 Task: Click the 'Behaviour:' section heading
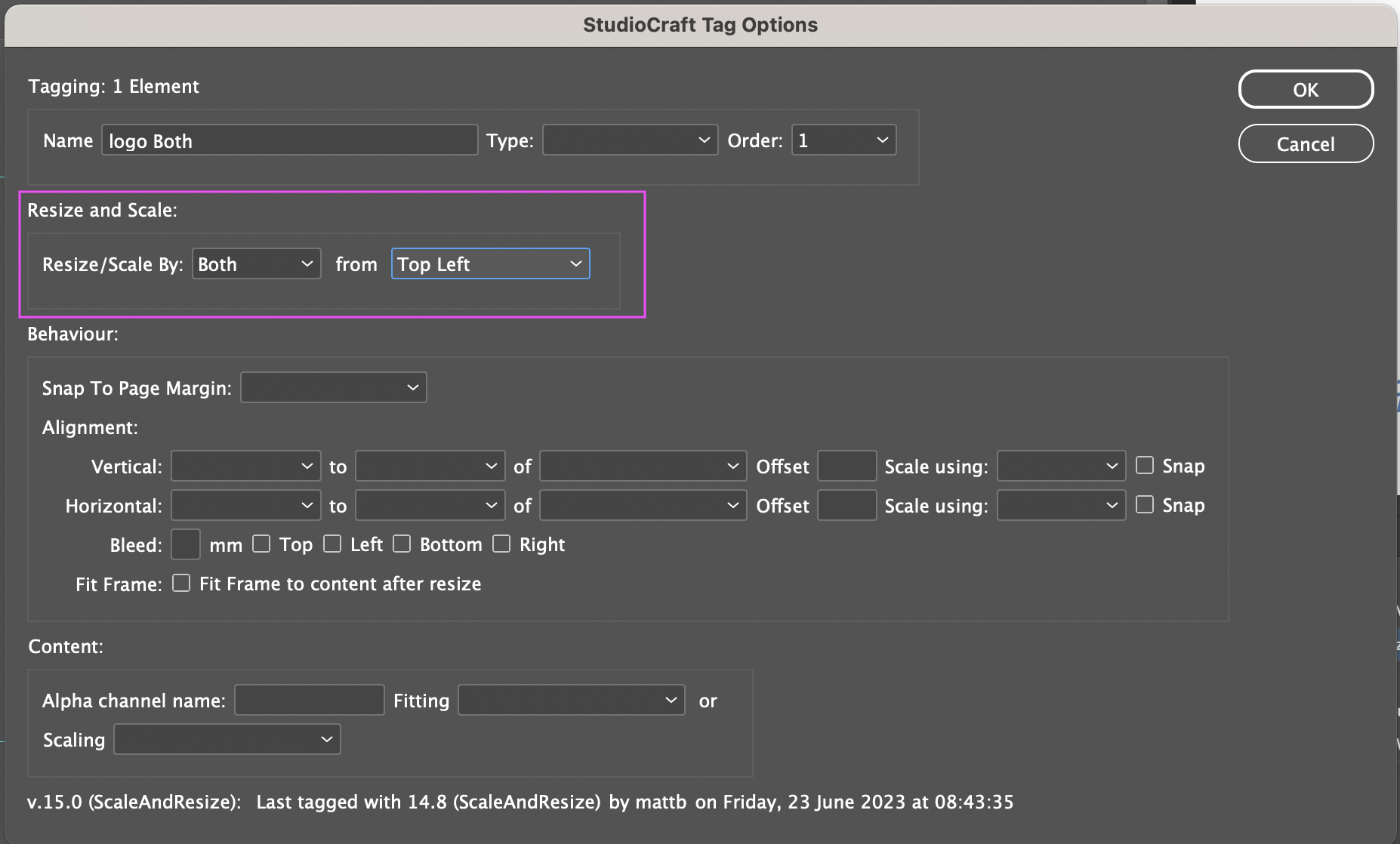73,334
